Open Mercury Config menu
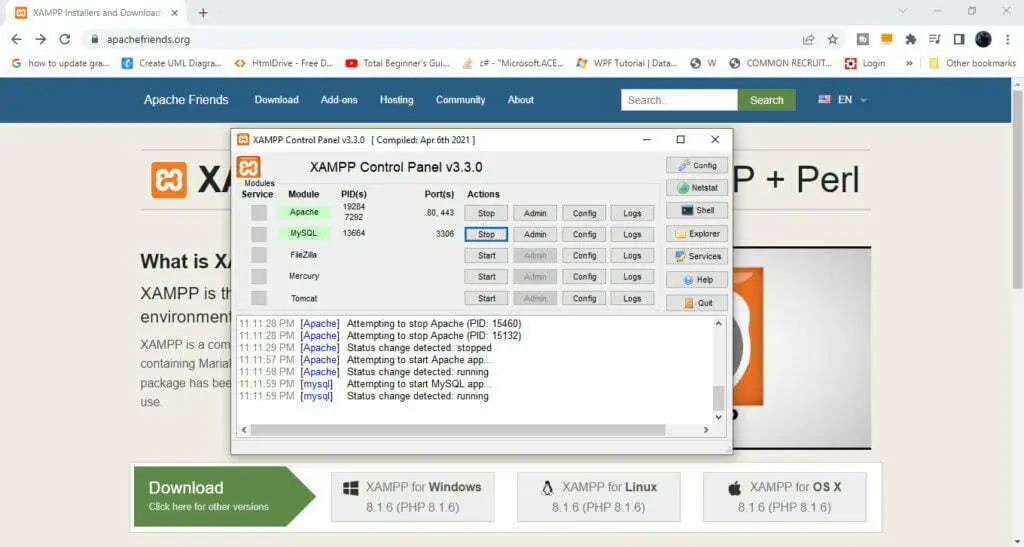Screen dimensions: 1024x547 point(584,277)
